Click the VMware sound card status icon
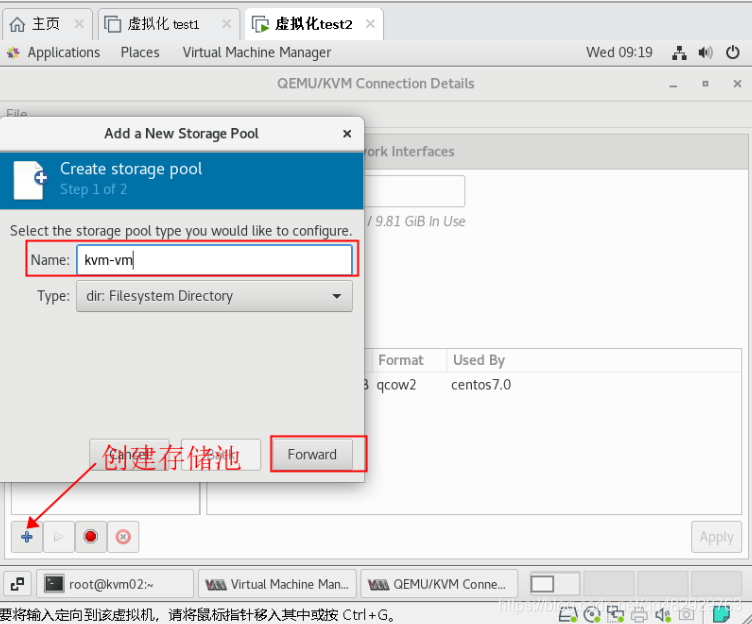752x624 pixels. click(x=662, y=614)
